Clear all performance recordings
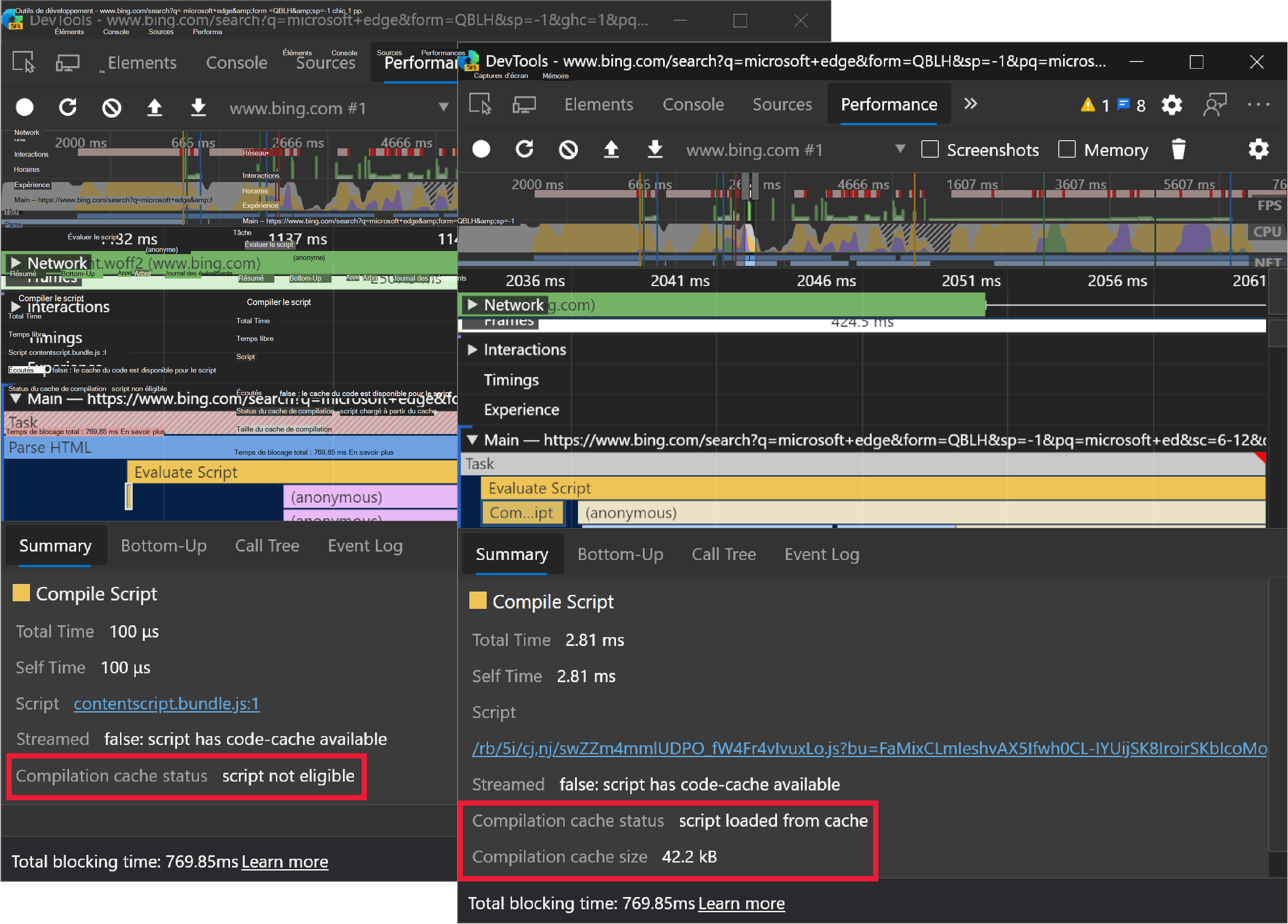Viewport: 1288px width, 924px height. tap(568, 149)
